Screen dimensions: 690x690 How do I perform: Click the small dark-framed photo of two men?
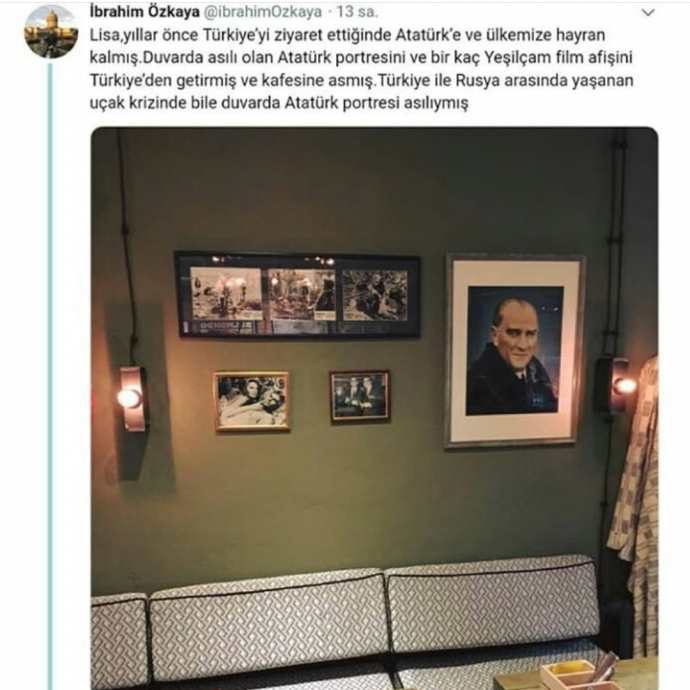(x=360, y=396)
